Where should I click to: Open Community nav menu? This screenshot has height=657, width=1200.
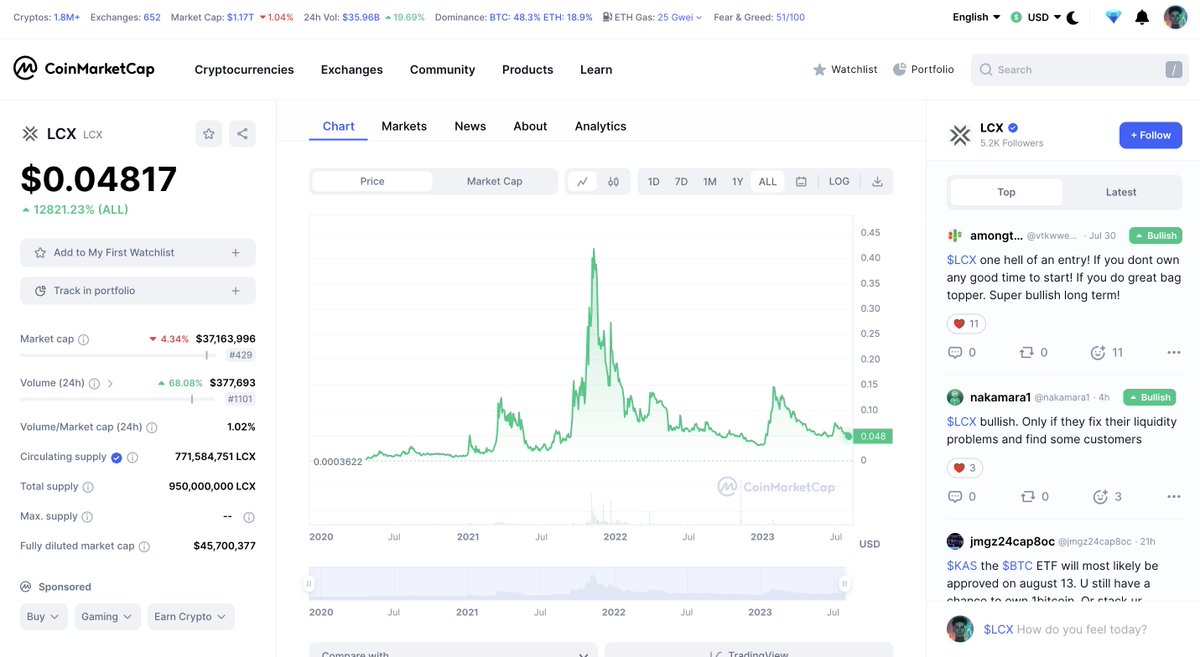pos(442,69)
